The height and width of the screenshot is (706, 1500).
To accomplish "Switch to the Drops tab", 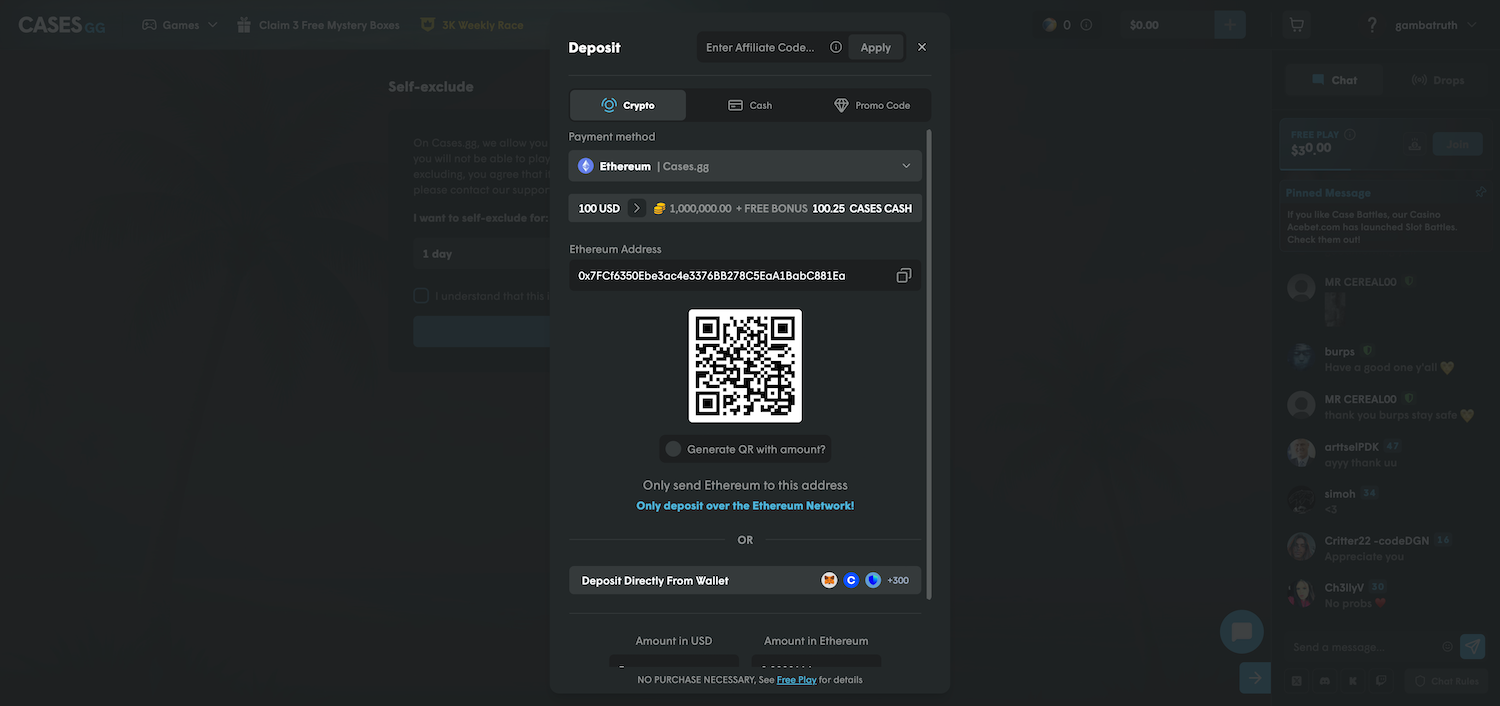I will pyautogui.click(x=1438, y=80).
